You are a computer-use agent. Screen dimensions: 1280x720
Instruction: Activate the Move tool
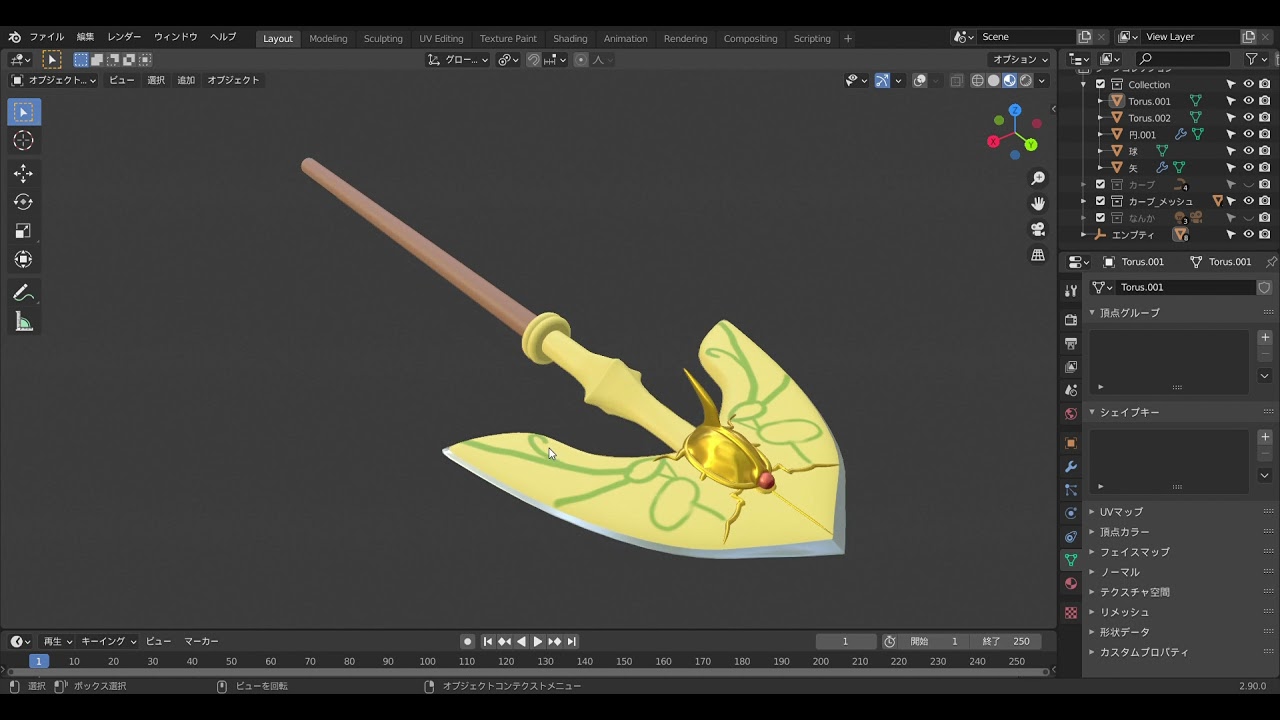click(23, 174)
